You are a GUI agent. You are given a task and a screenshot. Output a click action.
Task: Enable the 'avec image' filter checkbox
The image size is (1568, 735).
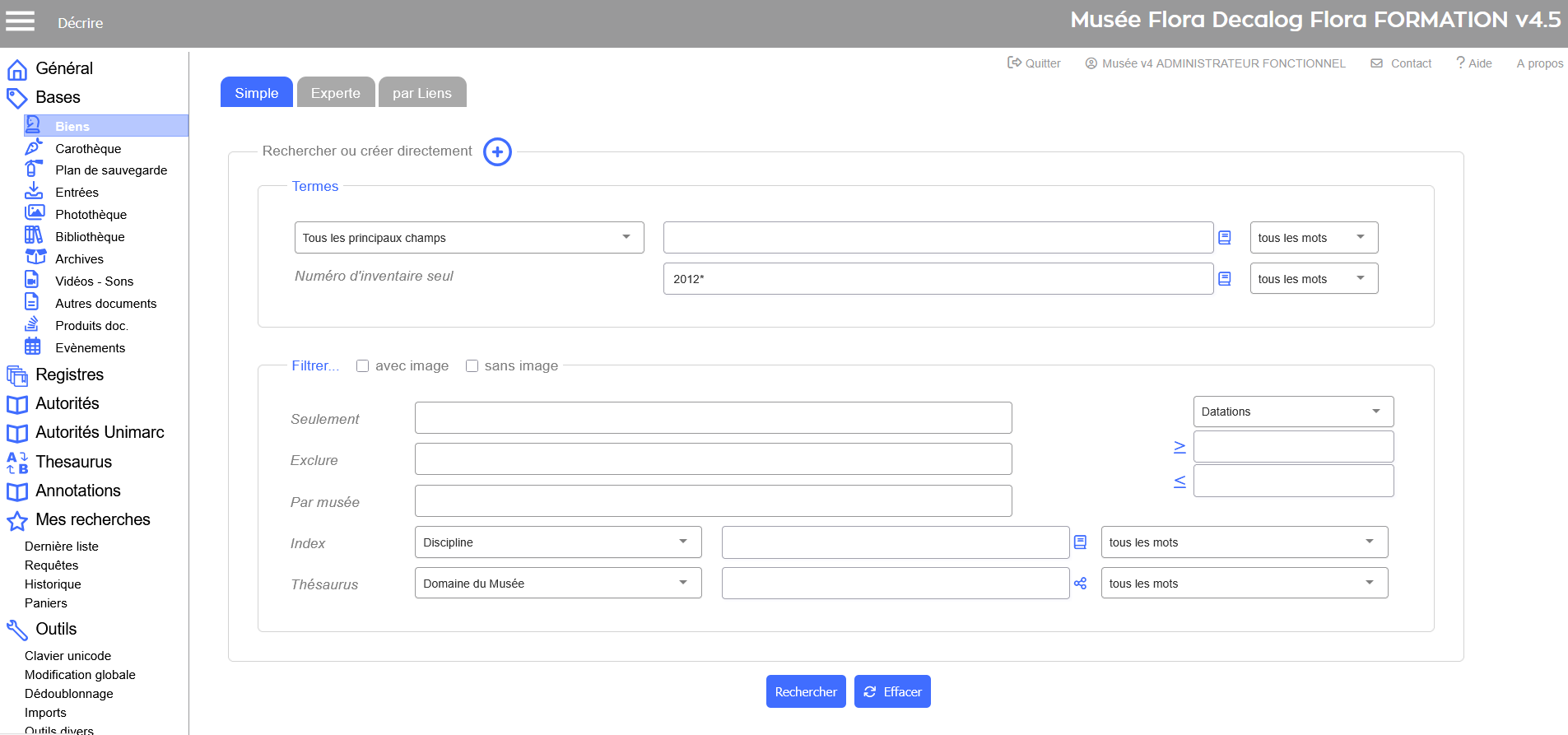362,366
